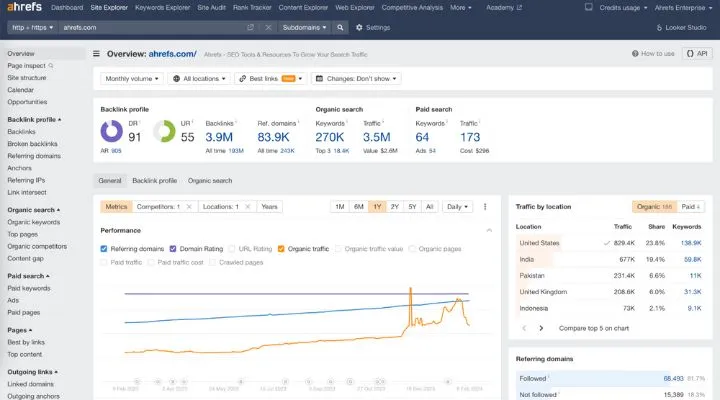Switch to Backlink profile tab
The image size is (720, 400).
154,180
